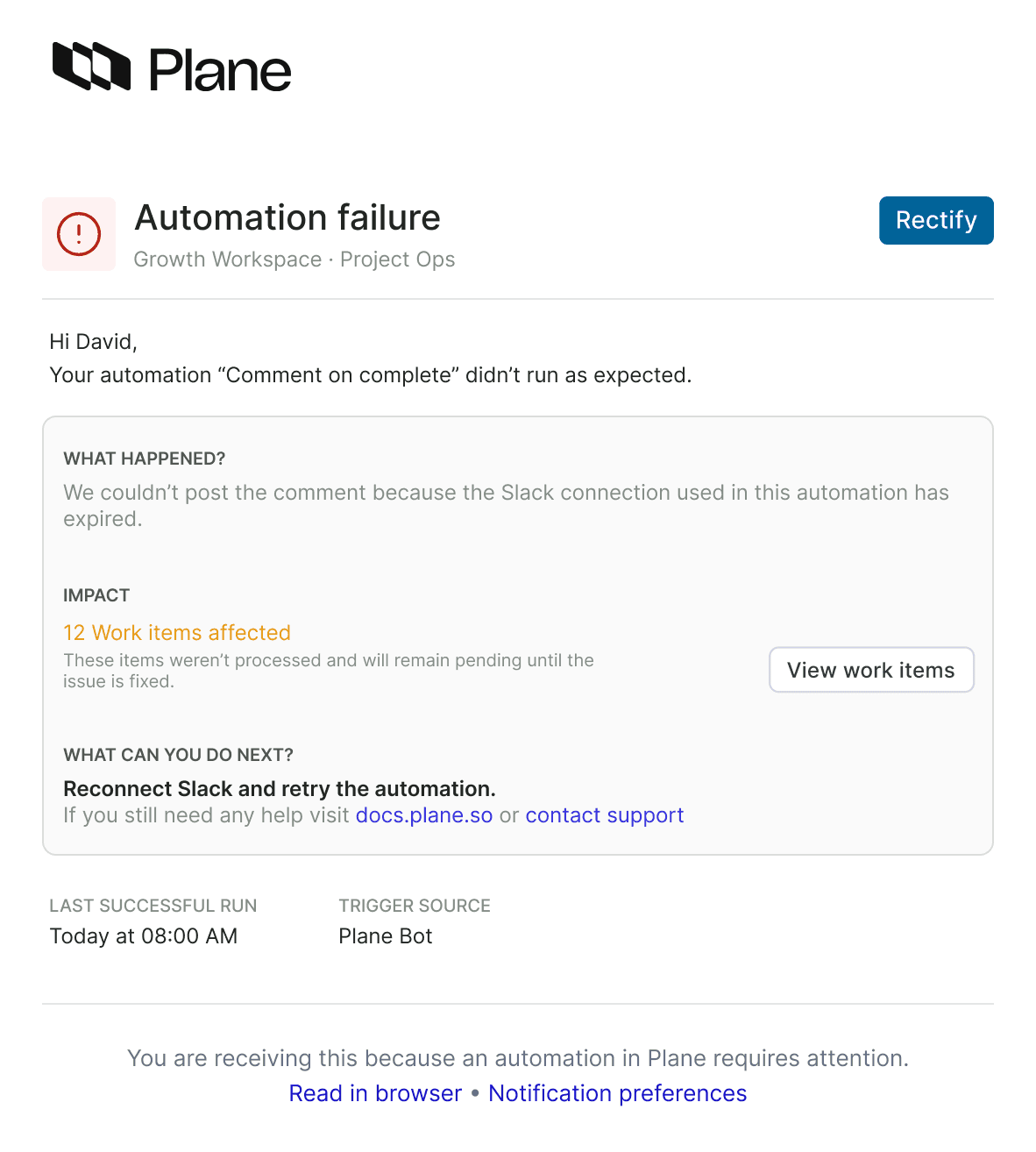Click the orange 12 Work items affected text
This screenshot has width=1036, height=1152.
click(177, 633)
